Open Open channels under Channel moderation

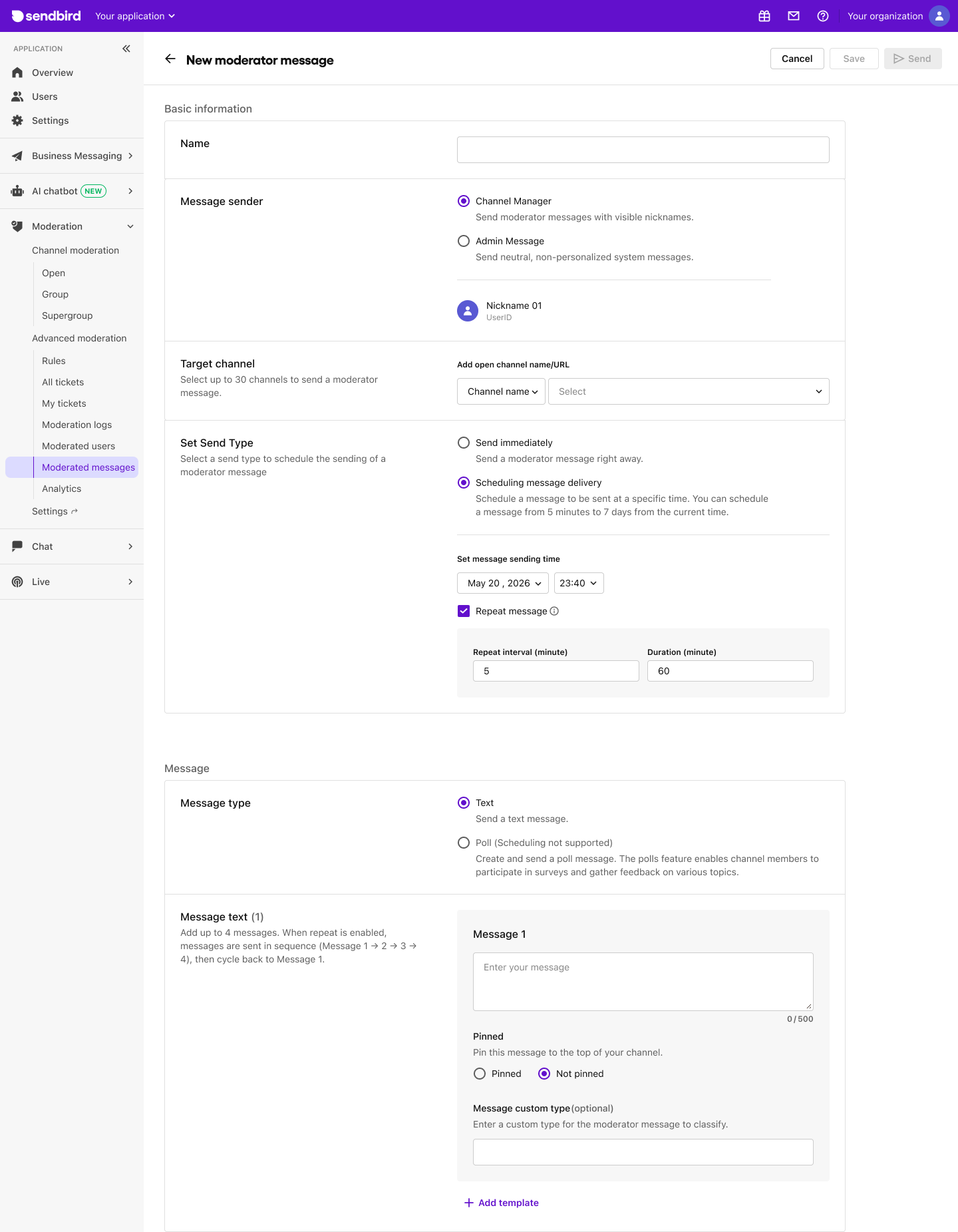click(x=53, y=273)
